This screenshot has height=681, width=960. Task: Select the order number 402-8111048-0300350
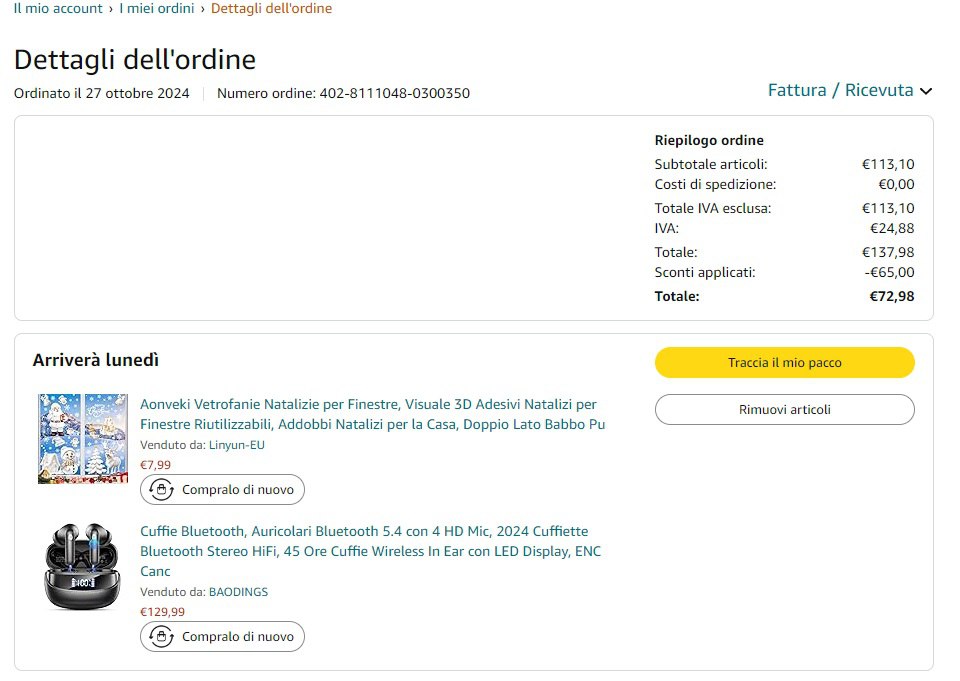[x=394, y=94]
